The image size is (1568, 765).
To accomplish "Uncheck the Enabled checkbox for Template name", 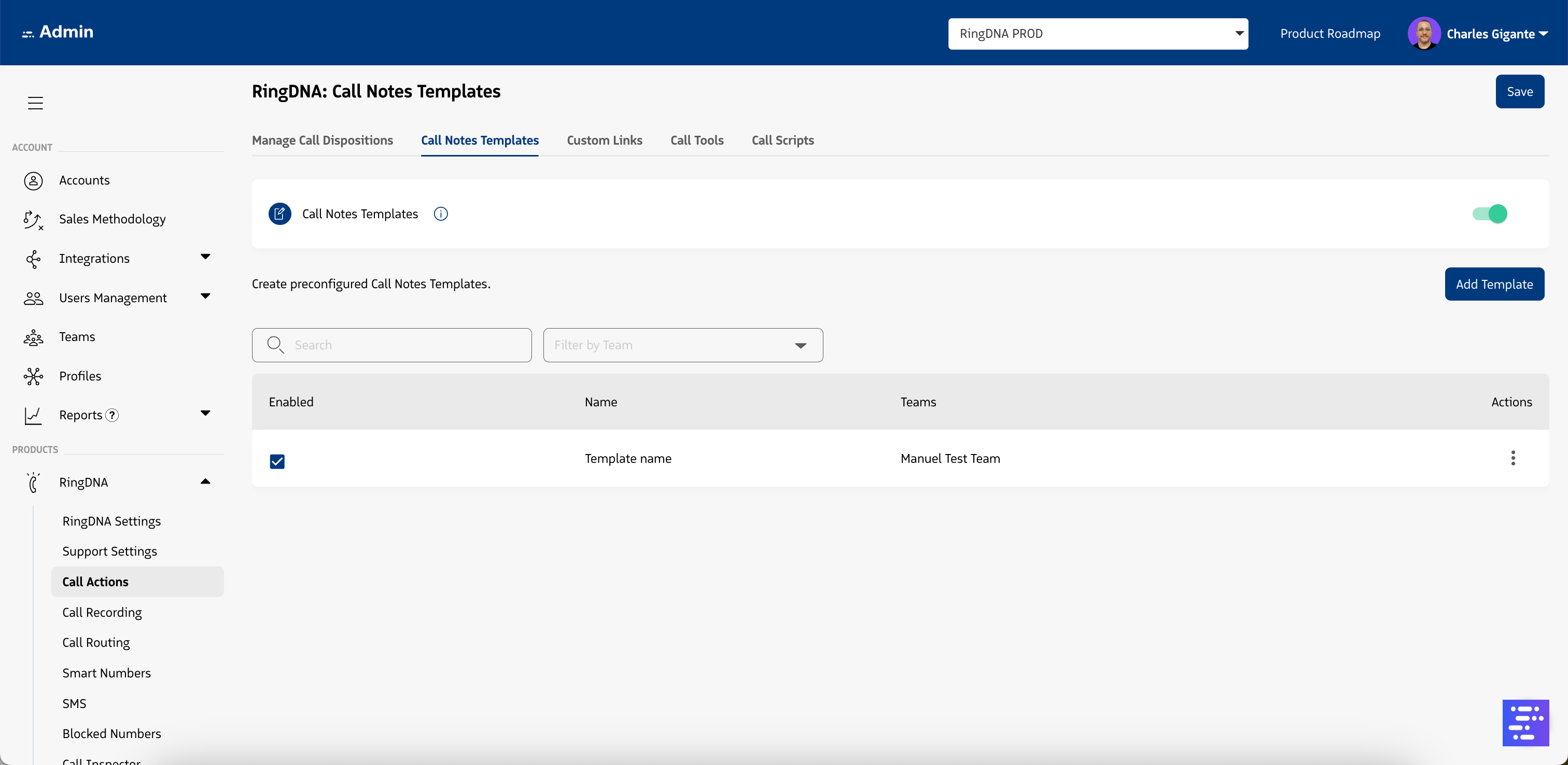I will click(277, 461).
